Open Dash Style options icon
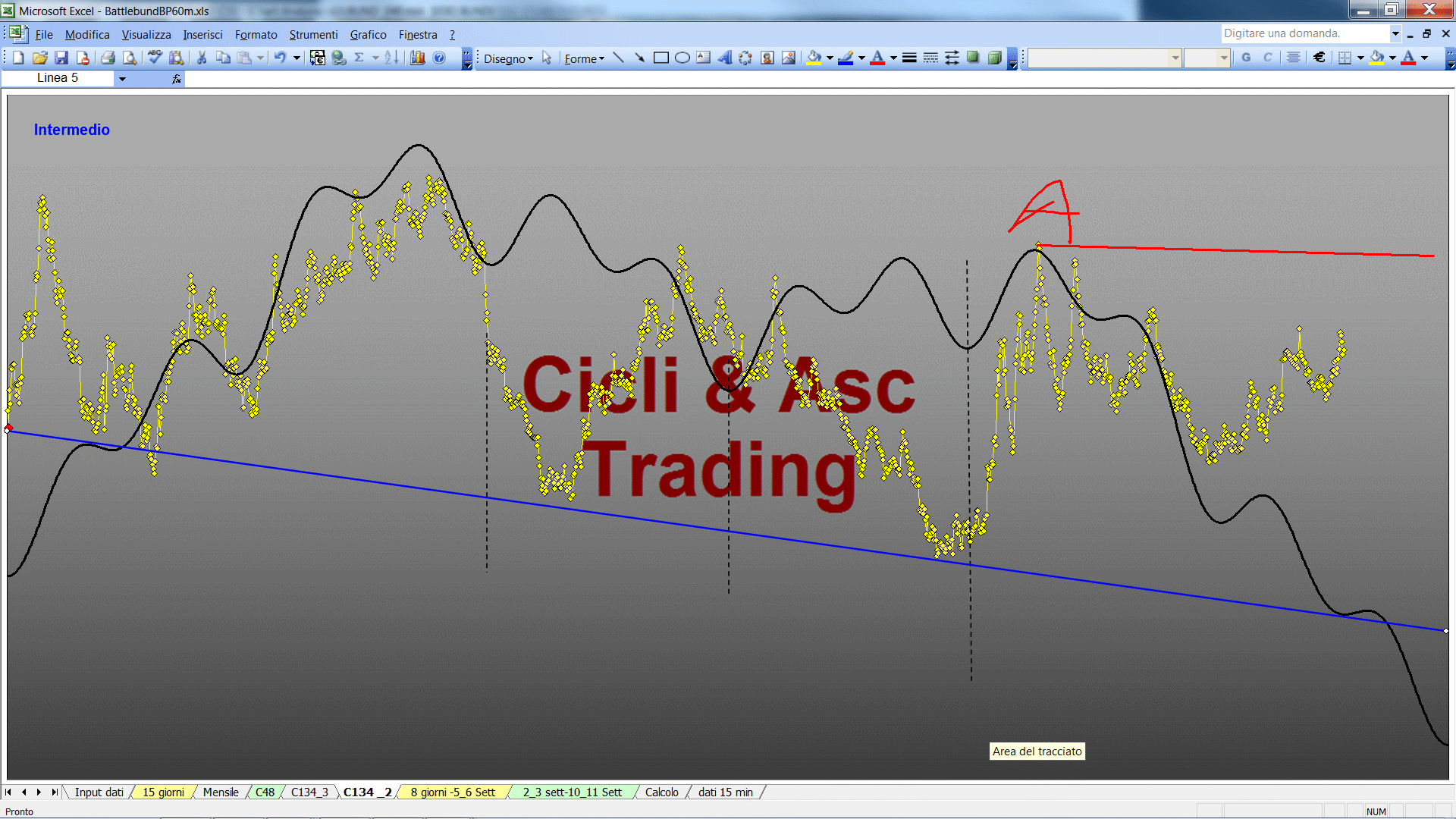This screenshot has height=819, width=1456. pos(930,58)
